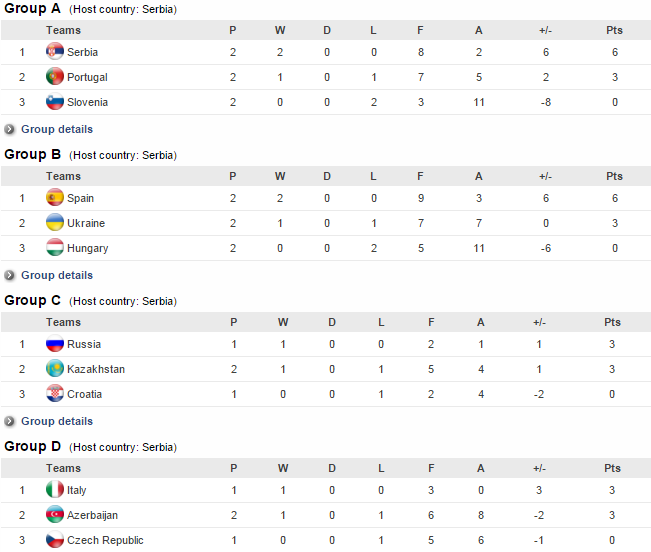This screenshot has height=552, width=651.
Task: Click the Portugal flag icon
Action: tap(55, 77)
